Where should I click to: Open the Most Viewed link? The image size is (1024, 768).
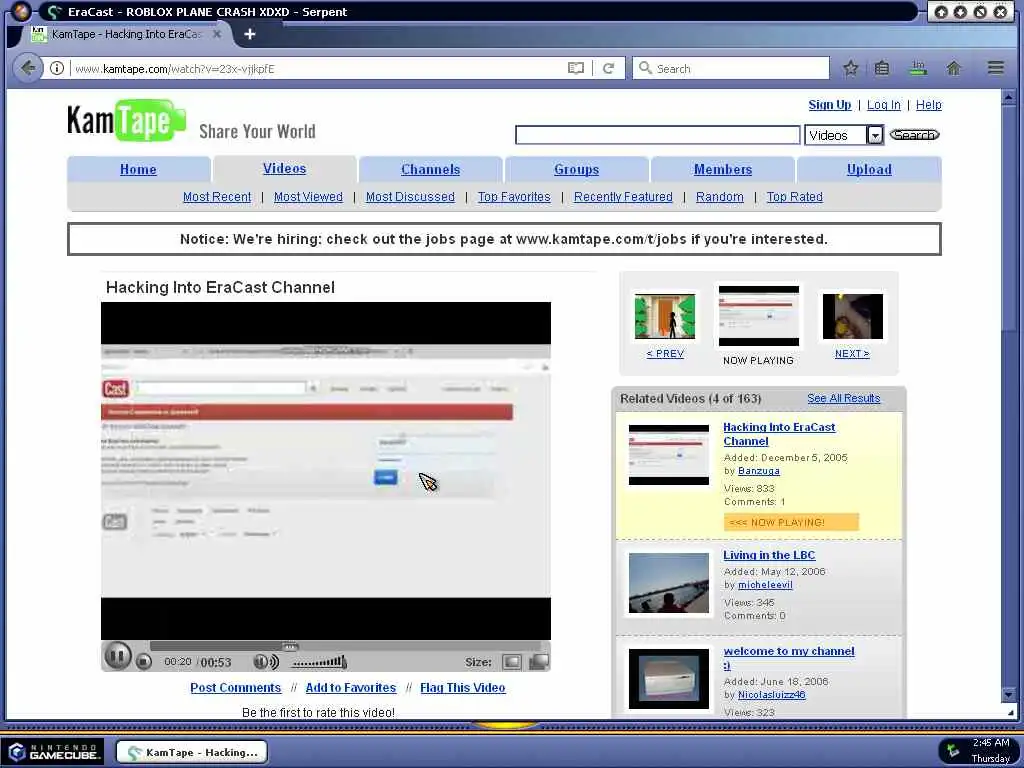click(308, 197)
